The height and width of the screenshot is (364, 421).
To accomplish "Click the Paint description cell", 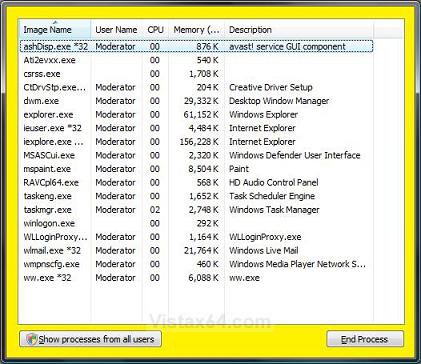I will [x=239, y=169].
